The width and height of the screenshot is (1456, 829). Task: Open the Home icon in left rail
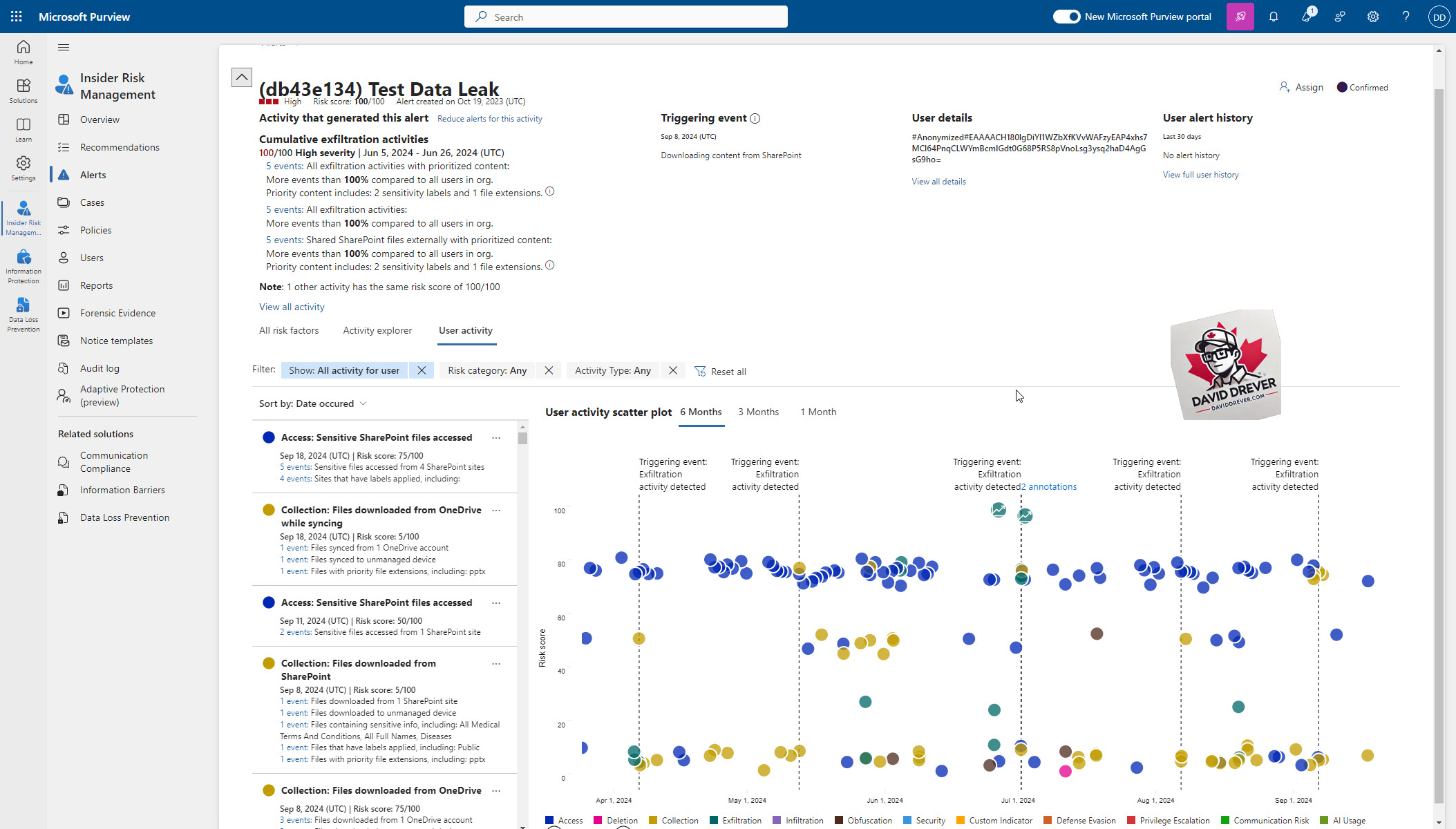click(23, 52)
